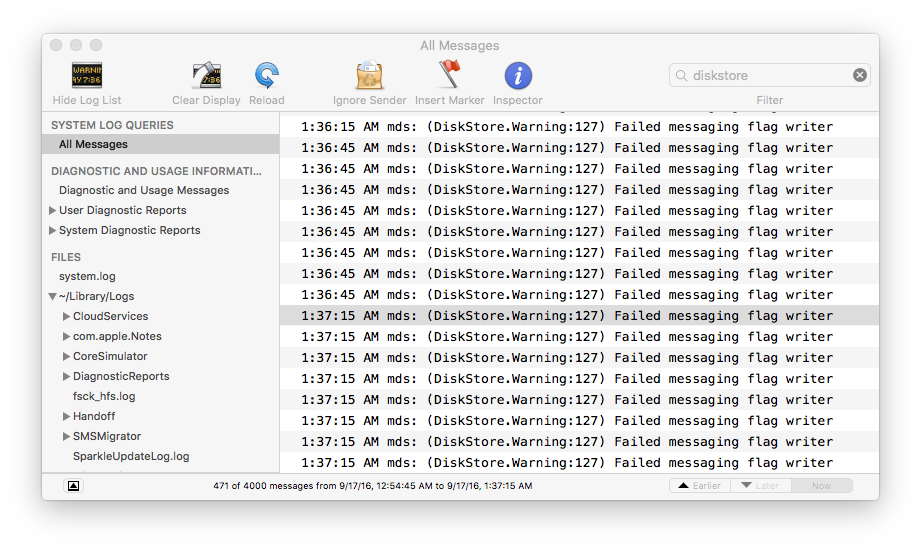Click the Reload icon
The width and height of the screenshot is (921, 550).
tap(267, 75)
